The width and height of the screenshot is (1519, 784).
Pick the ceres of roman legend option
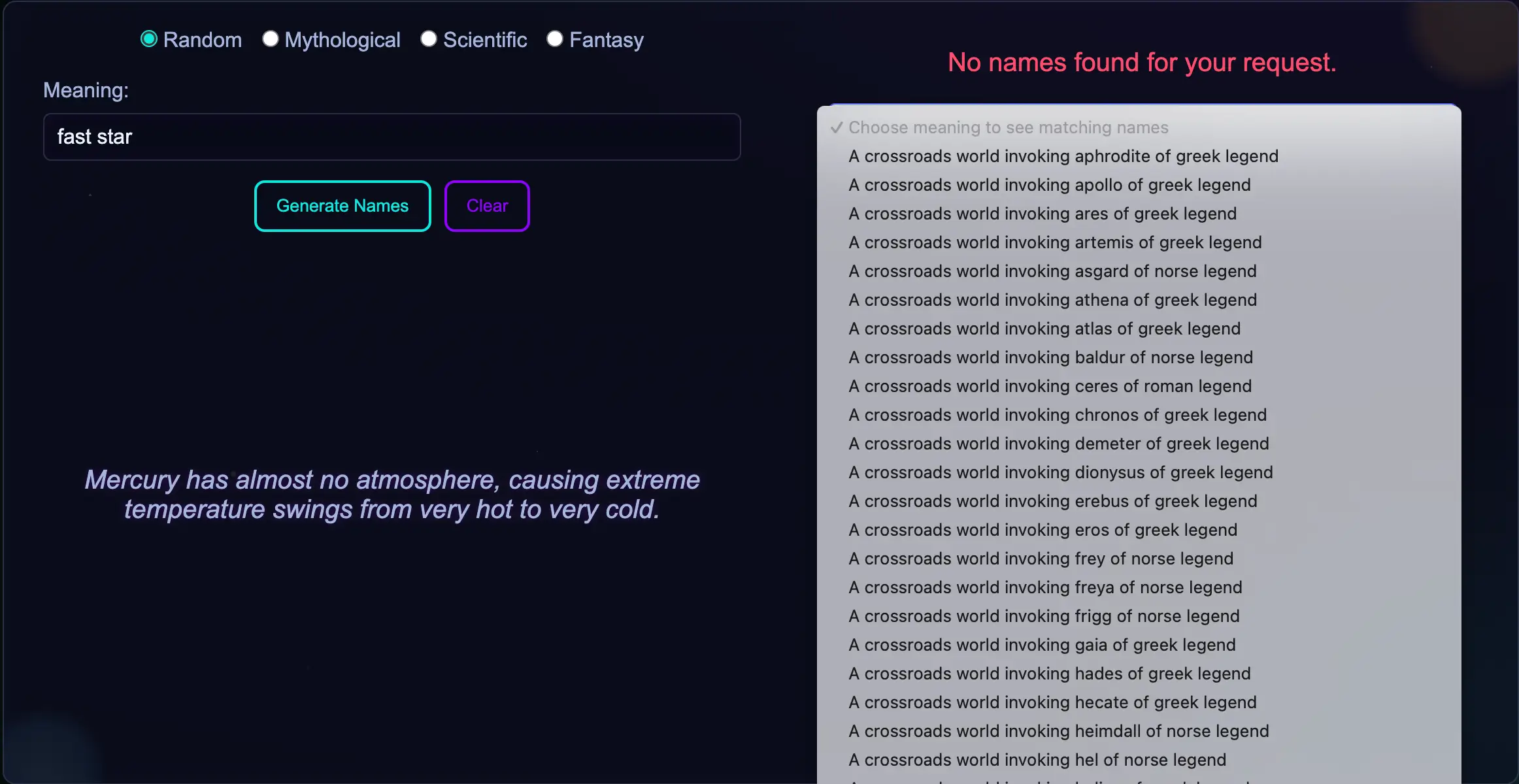pos(1049,386)
